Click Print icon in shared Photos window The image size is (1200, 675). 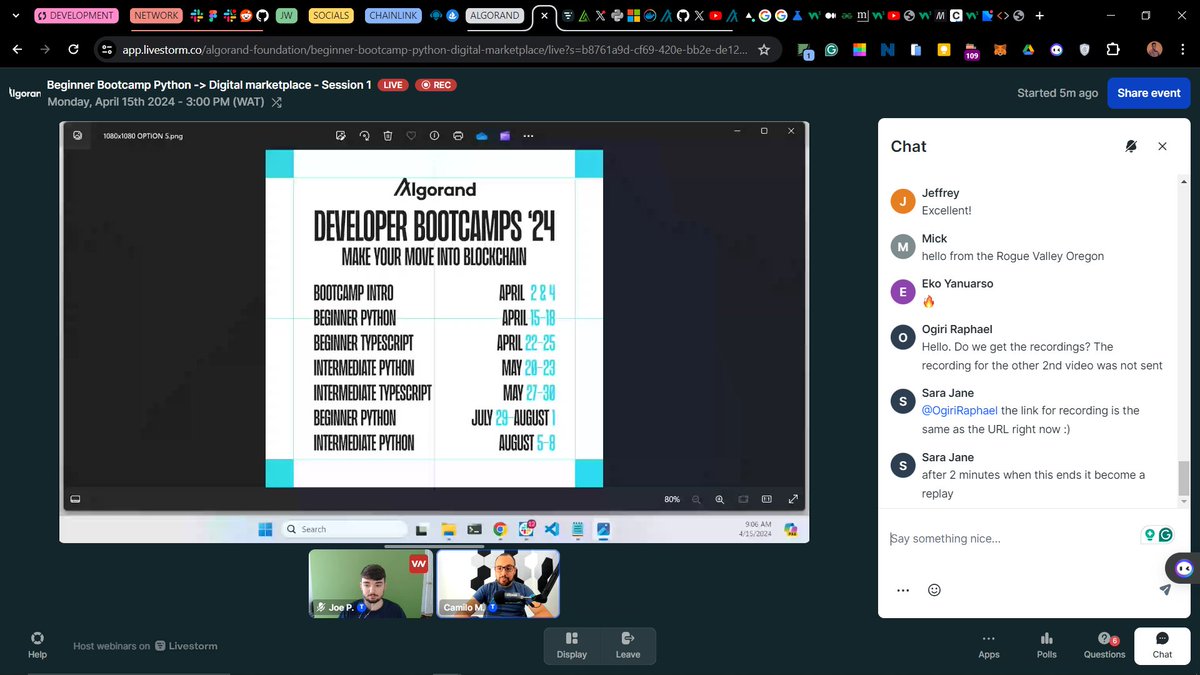pos(458,135)
